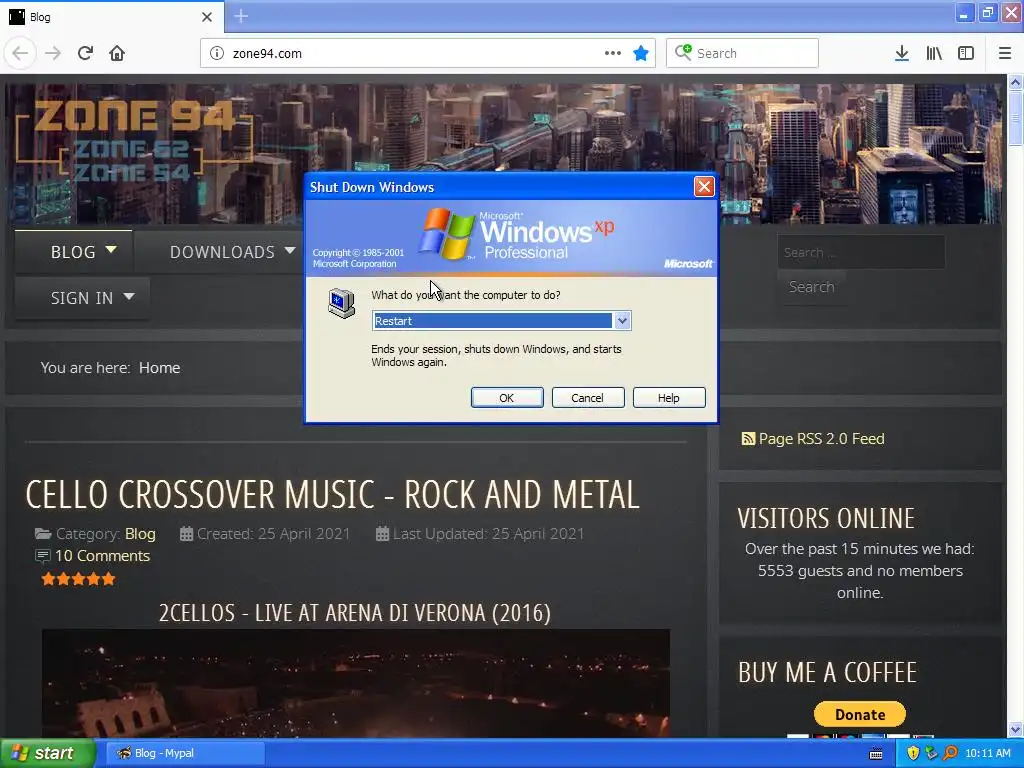Click the site Search text box
This screenshot has height=768, width=1024.
click(861, 252)
